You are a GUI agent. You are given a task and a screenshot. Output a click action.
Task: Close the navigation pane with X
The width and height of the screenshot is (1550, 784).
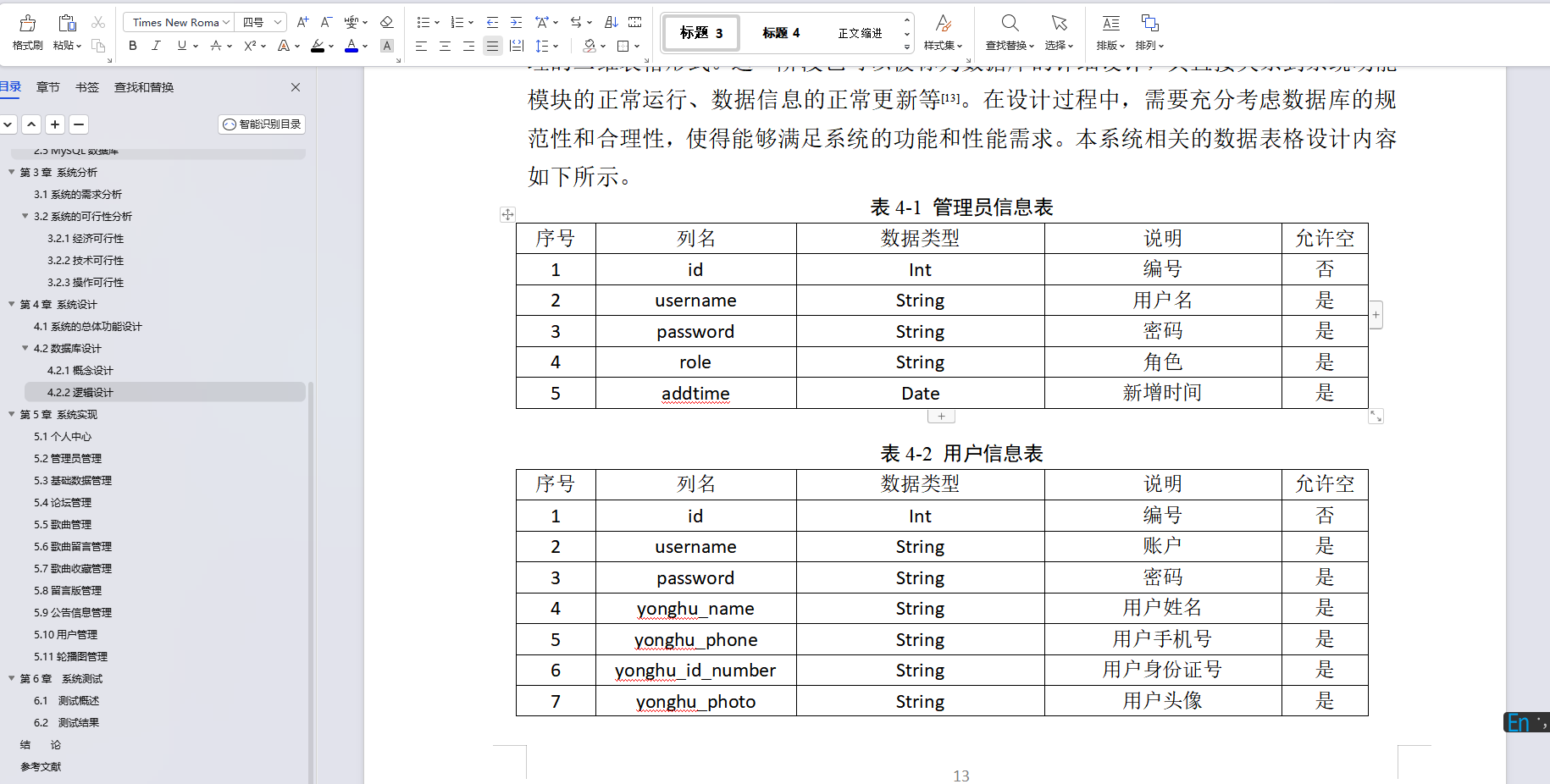(x=296, y=87)
